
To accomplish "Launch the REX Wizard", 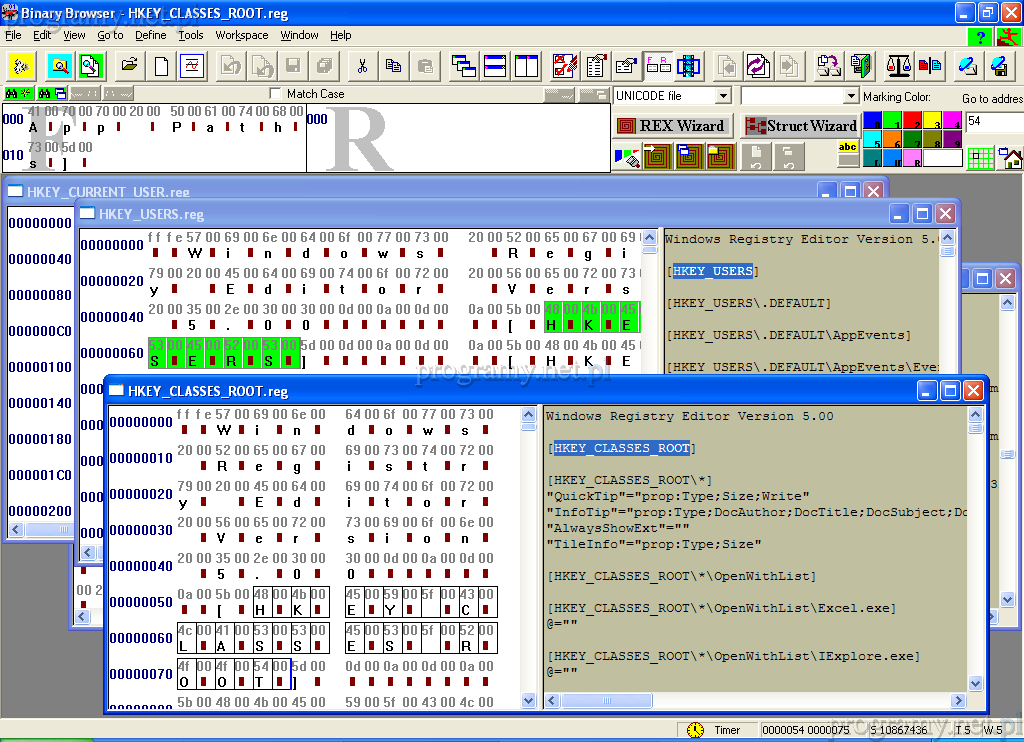I will [671, 126].
